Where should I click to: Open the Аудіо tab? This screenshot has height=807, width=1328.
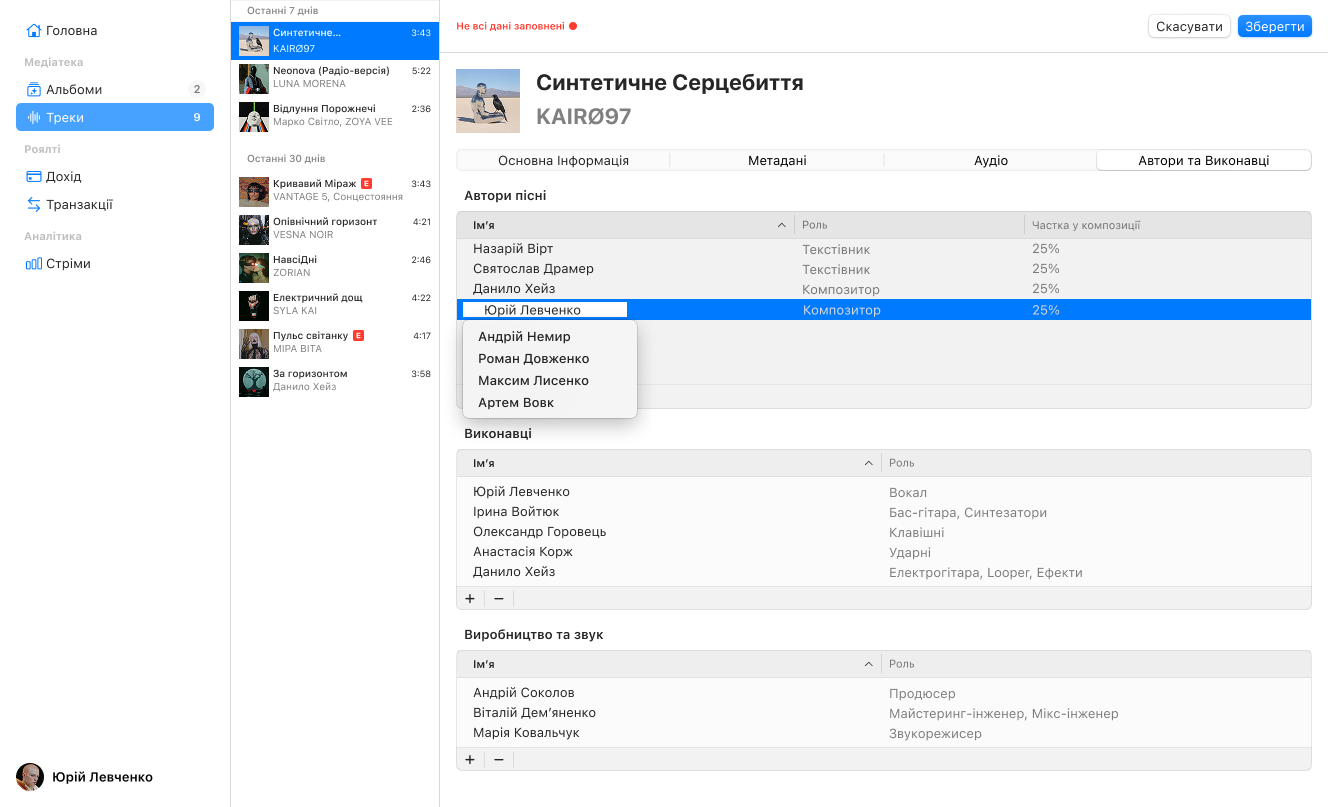(x=990, y=160)
